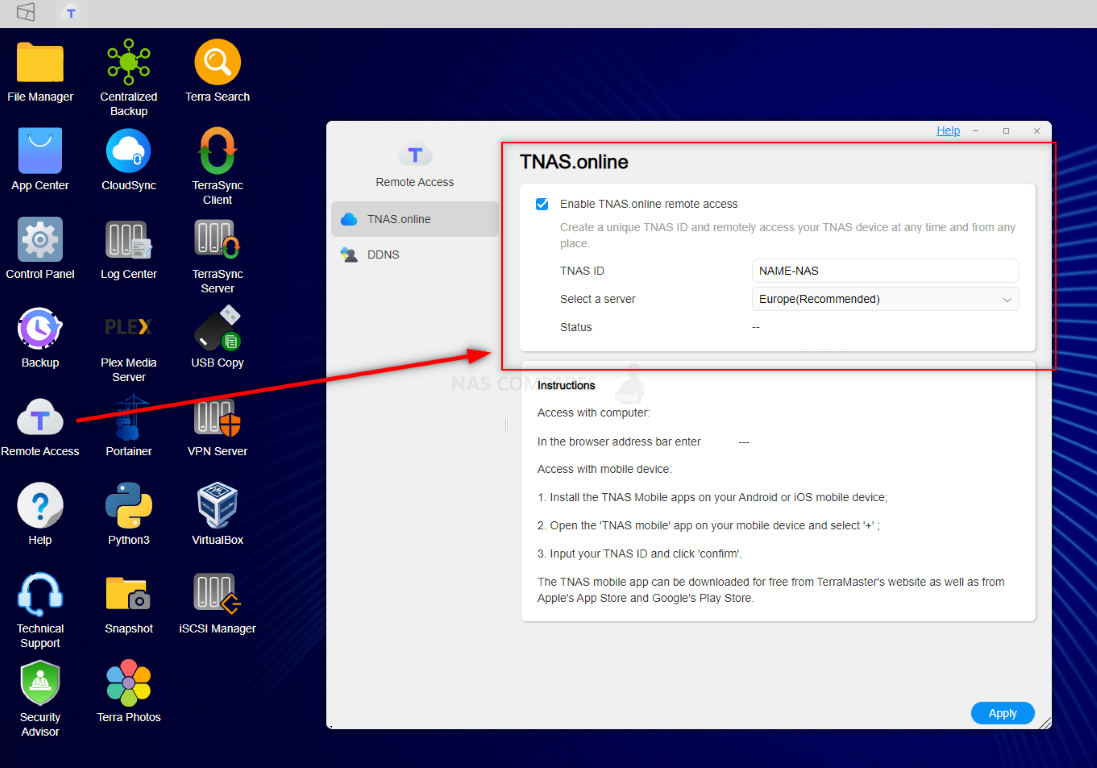Viewport: 1097px width, 768px height.
Task: Maximize the Remote Access window
Action: click(x=1006, y=131)
